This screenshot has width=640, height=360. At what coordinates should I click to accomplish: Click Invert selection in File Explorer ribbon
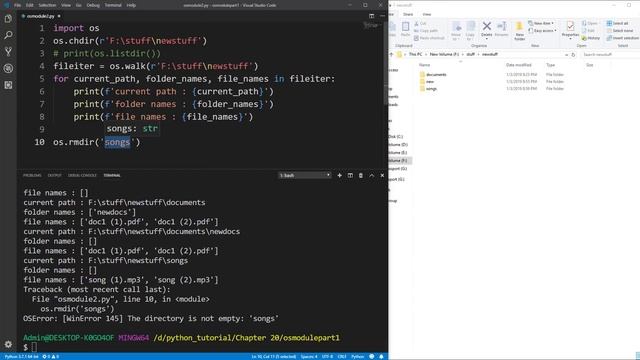pyautogui.click(x=622, y=38)
